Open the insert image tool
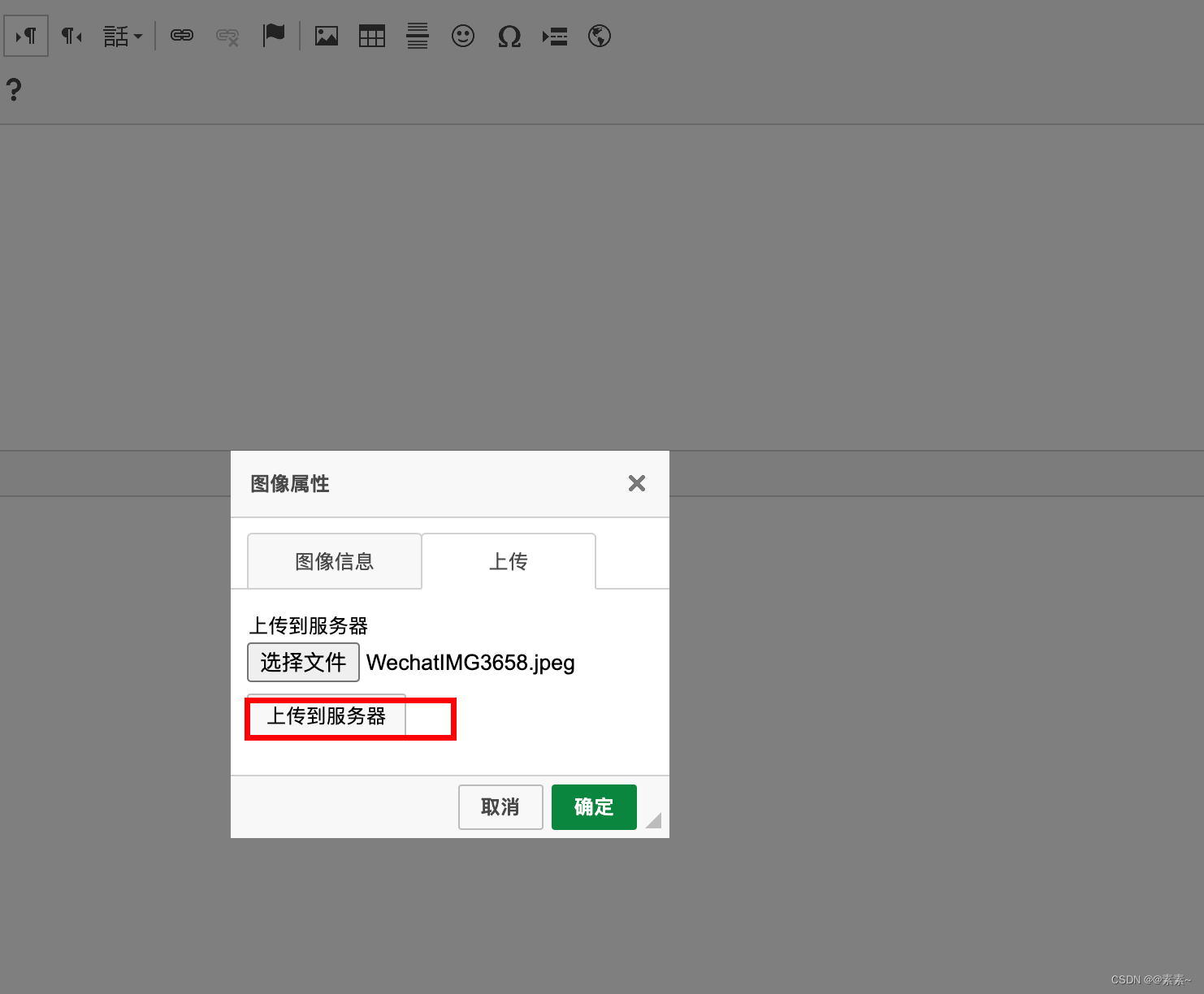Viewport: 1204px width, 994px height. coord(327,36)
